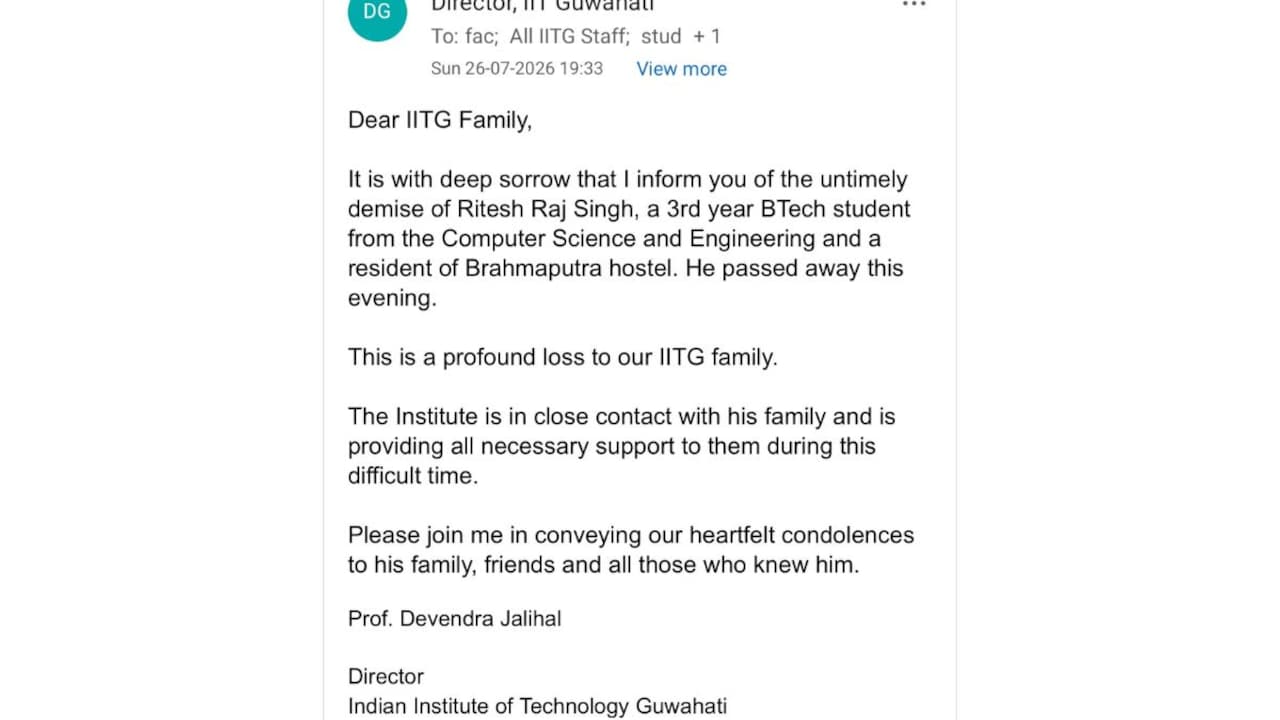Click the Sun 26-07-2026 19:33 timestamp

tap(517, 69)
